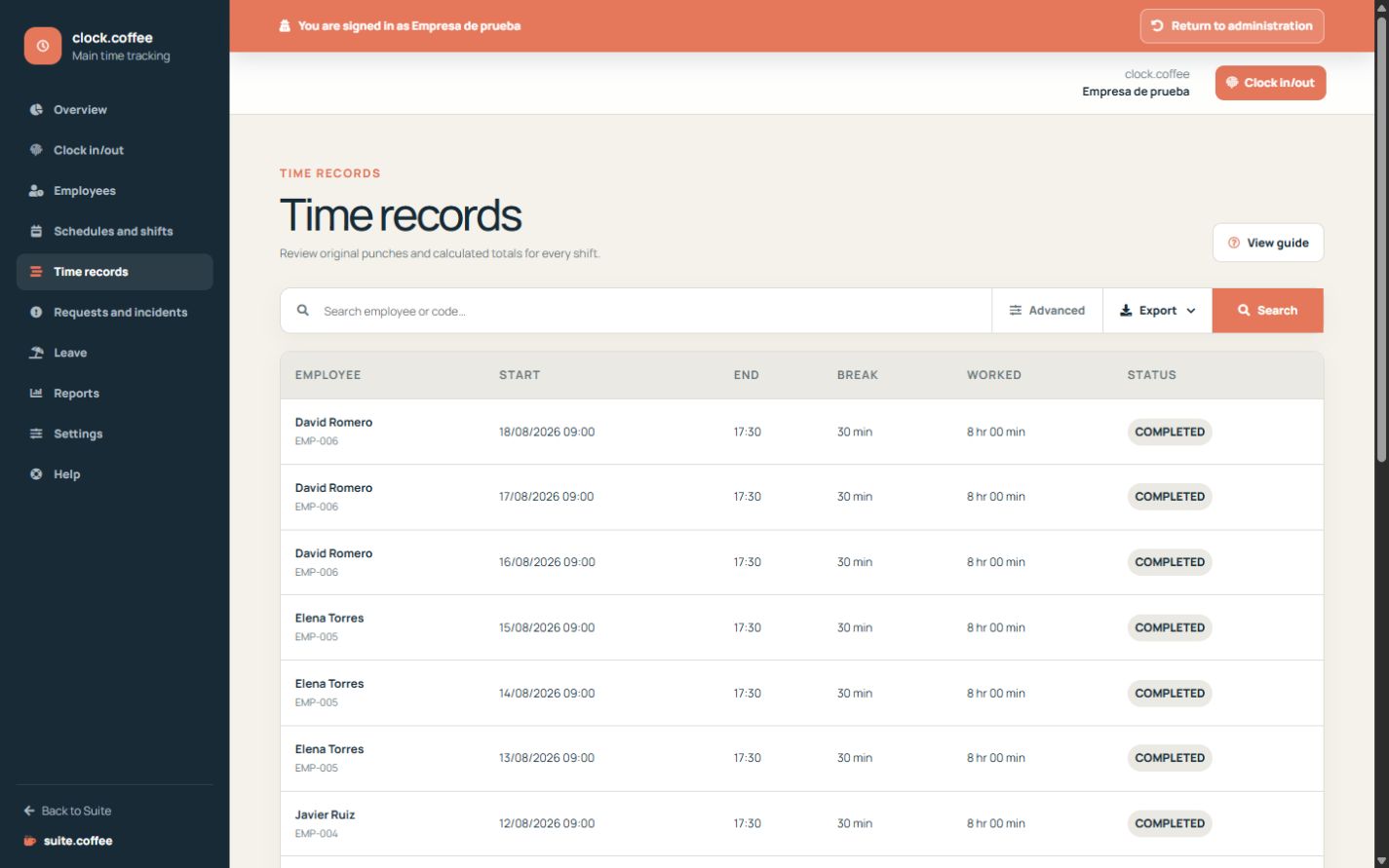This screenshot has height=868, width=1389.
Task: Go back using the Back to Suite link
Action: pos(67,811)
